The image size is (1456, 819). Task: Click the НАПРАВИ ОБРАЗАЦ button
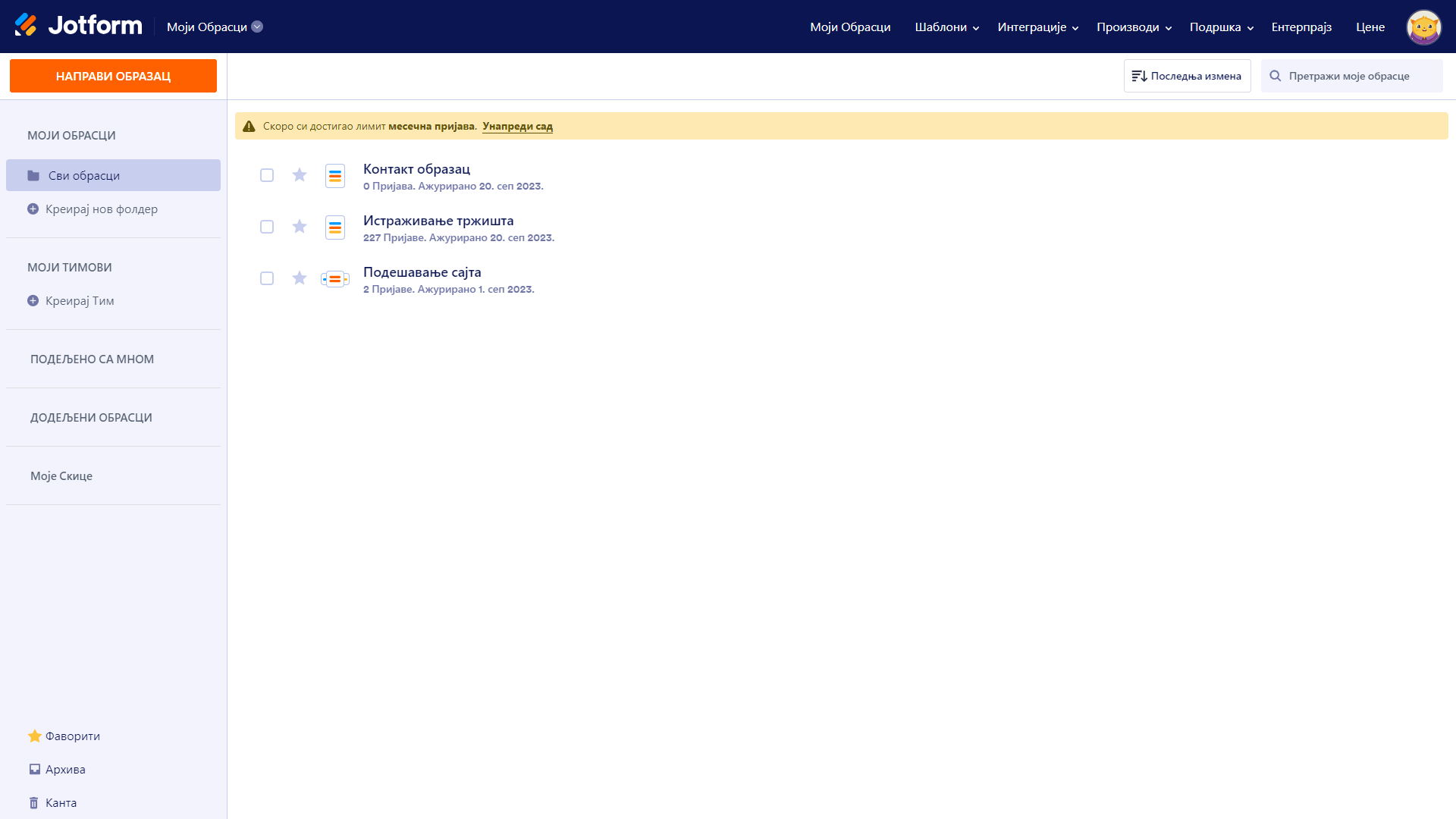(x=113, y=76)
